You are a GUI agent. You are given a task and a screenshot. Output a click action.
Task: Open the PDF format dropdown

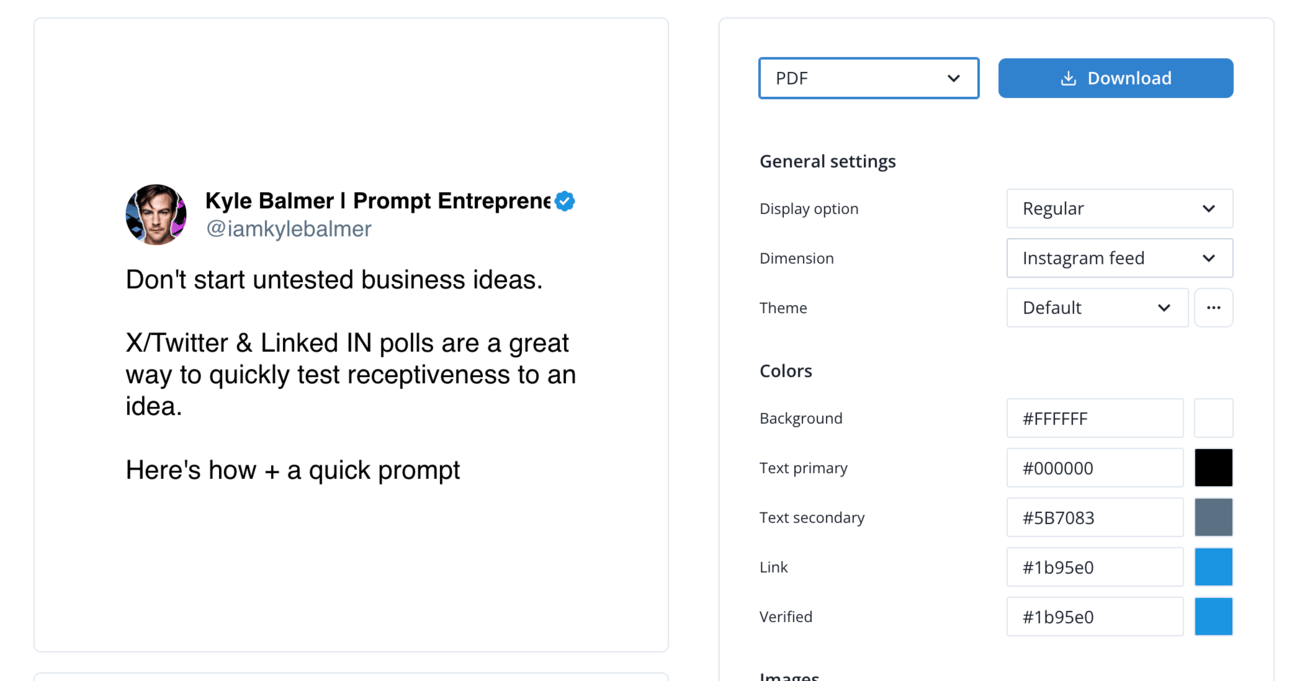(868, 78)
